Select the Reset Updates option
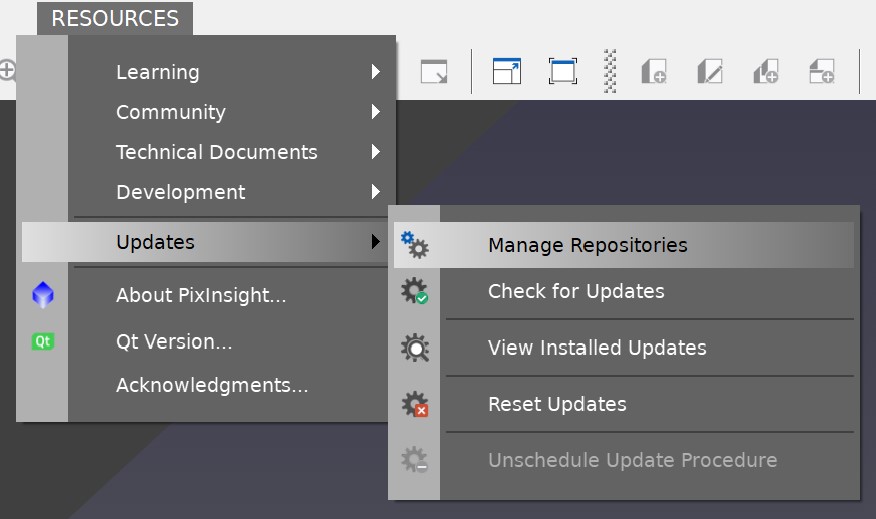The image size is (876, 519). coord(557,405)
